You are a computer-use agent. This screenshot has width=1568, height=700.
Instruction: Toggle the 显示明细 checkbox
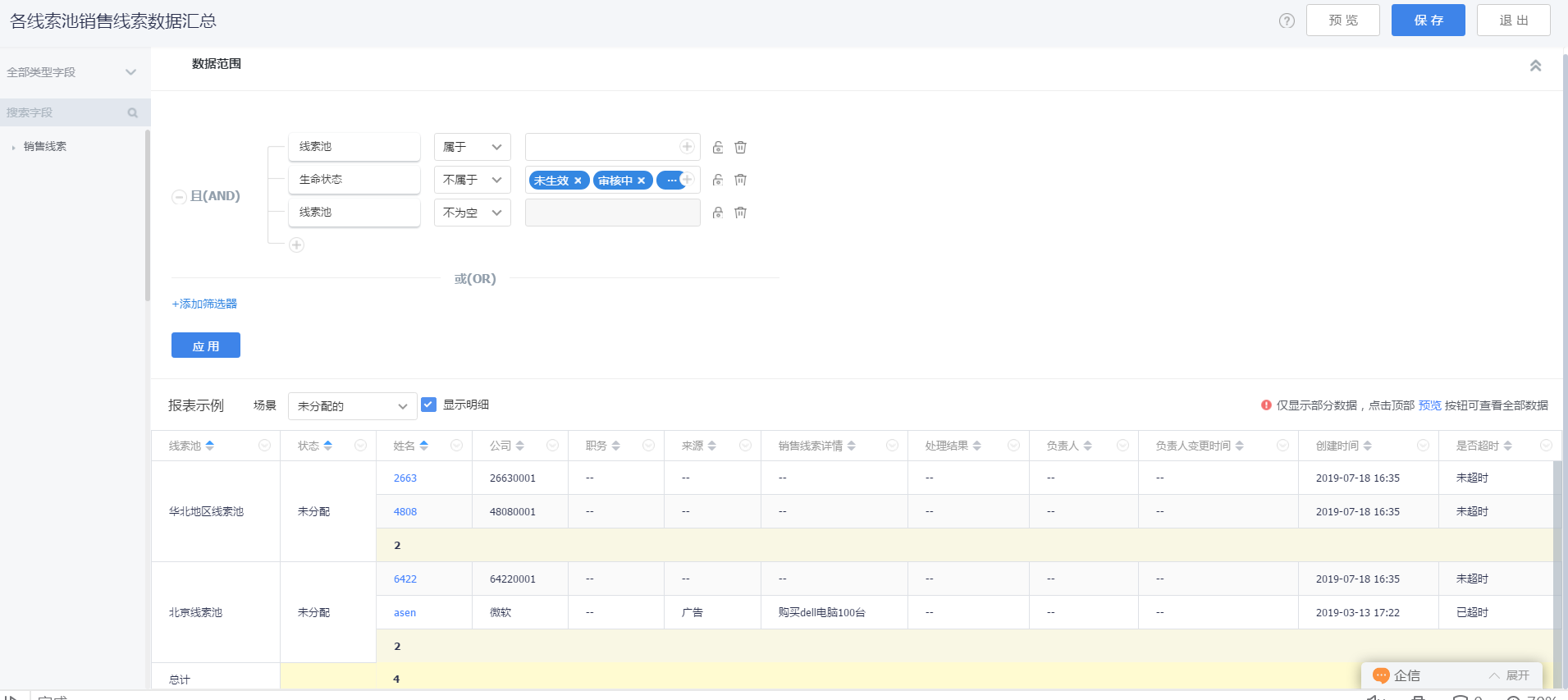[x=428, y=405]
